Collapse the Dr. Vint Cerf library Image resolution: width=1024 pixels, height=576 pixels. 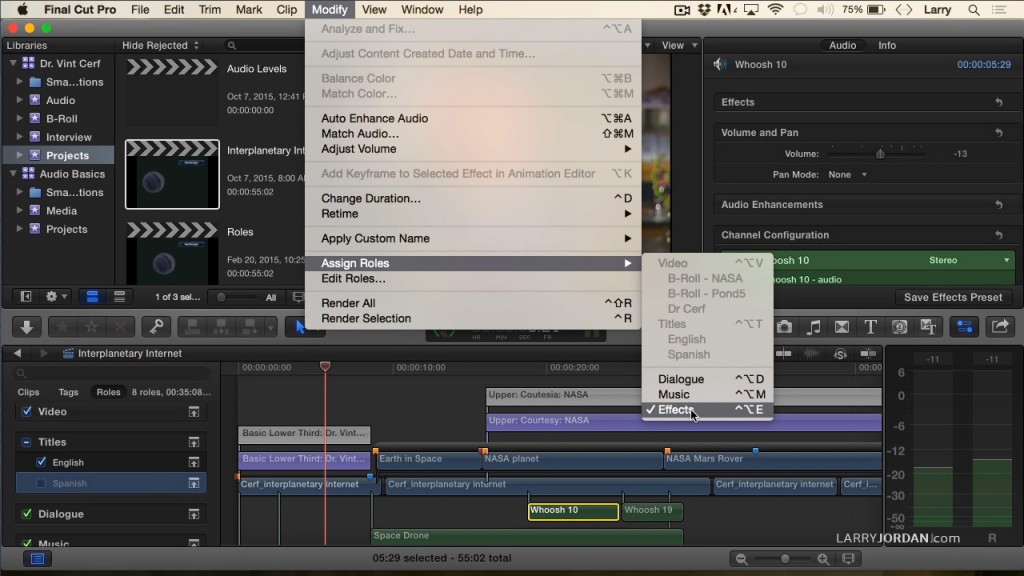pos(13,63)
